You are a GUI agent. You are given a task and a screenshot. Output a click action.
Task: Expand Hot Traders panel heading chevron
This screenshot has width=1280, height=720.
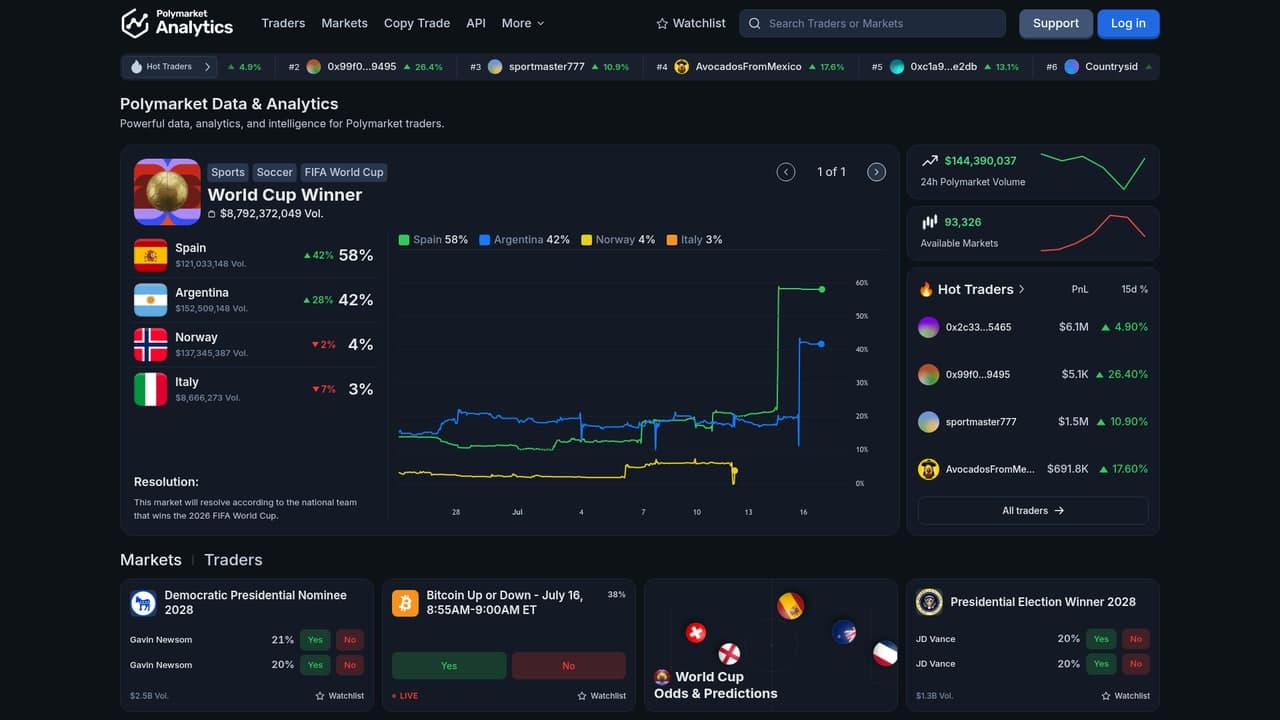tap(1021, 289)
